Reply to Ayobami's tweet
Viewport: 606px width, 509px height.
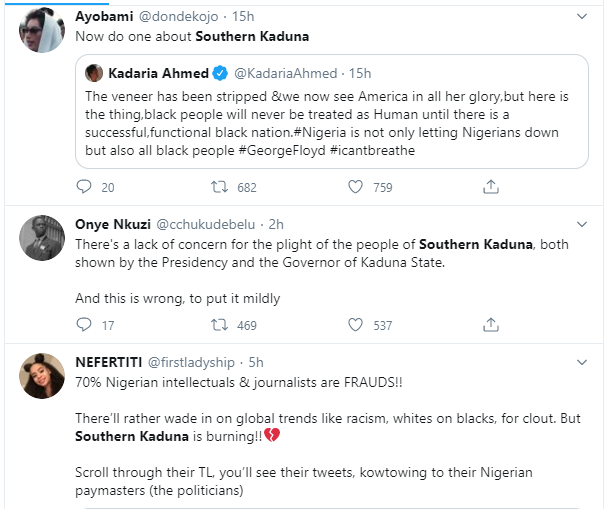(84, 187)
